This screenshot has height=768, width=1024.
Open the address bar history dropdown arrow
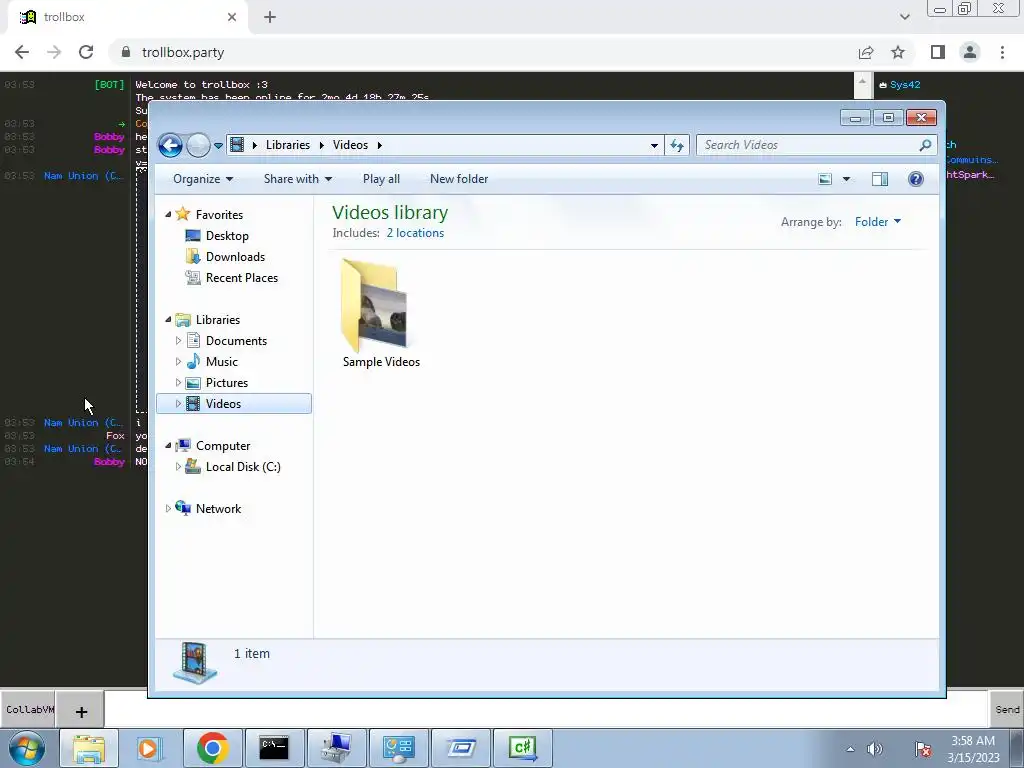pyautogui.click(x=654, y=146)
